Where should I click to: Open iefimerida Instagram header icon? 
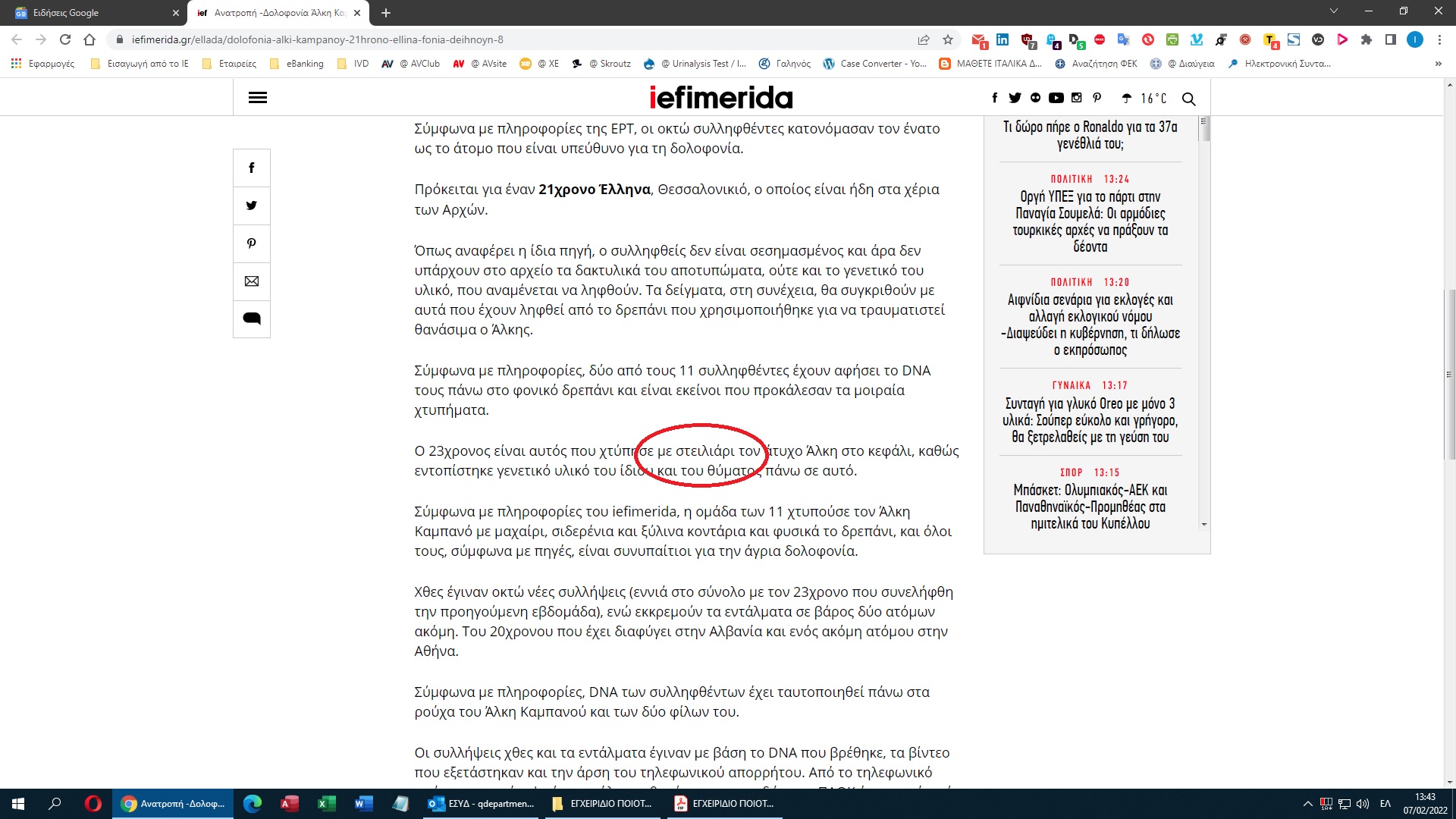tap(1076, 98)
